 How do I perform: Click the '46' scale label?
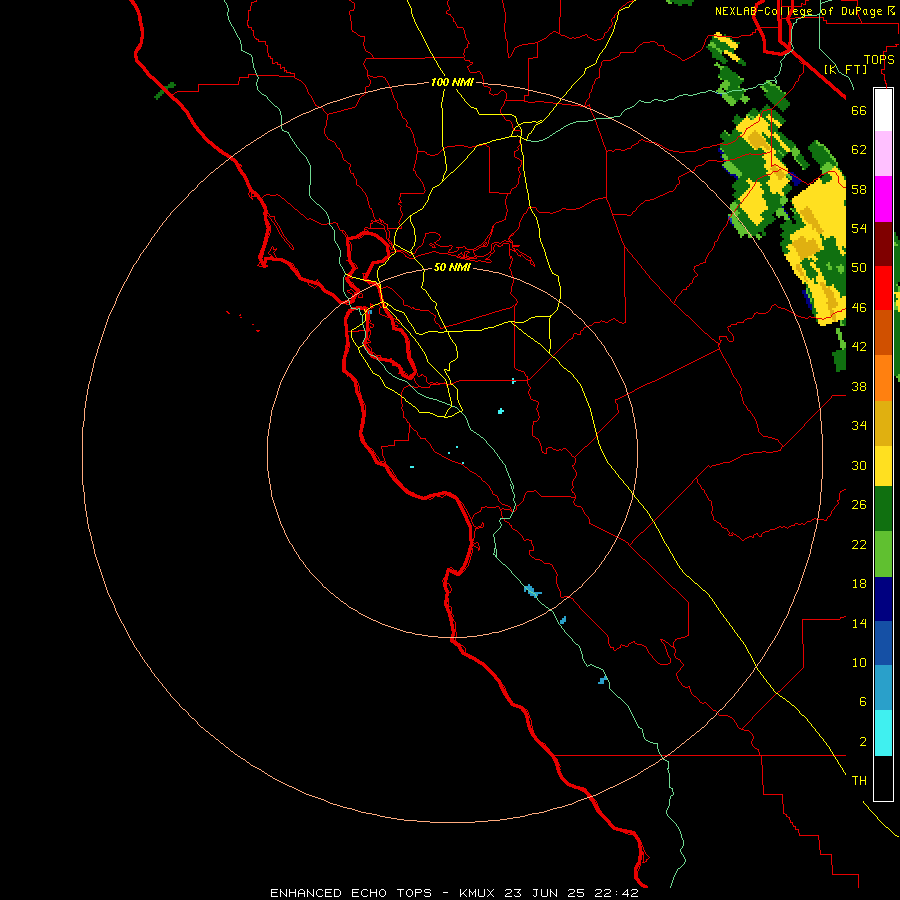(x=859, y=308)
